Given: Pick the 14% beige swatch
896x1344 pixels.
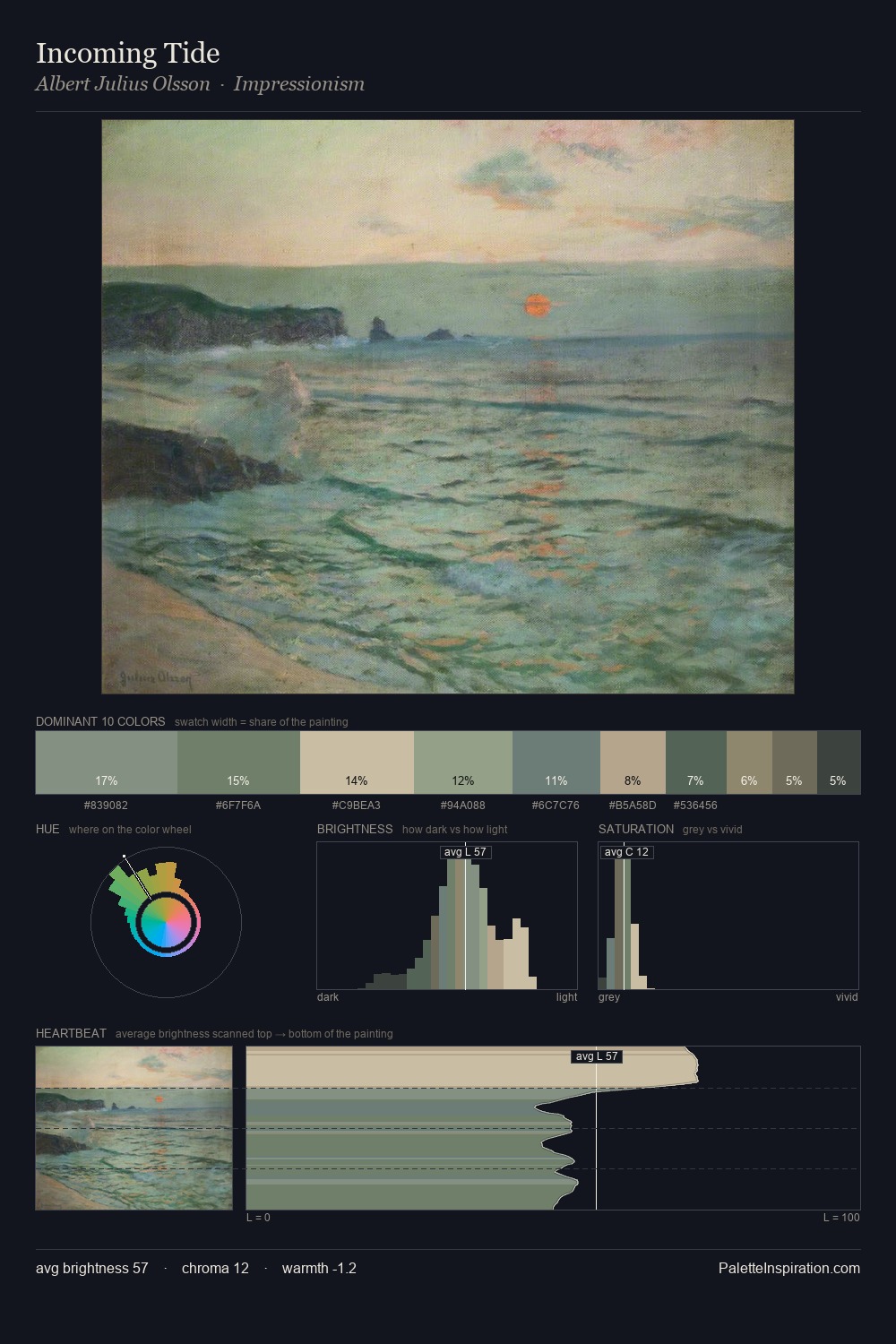Looking at the screenshot, I should pos(357,762).
